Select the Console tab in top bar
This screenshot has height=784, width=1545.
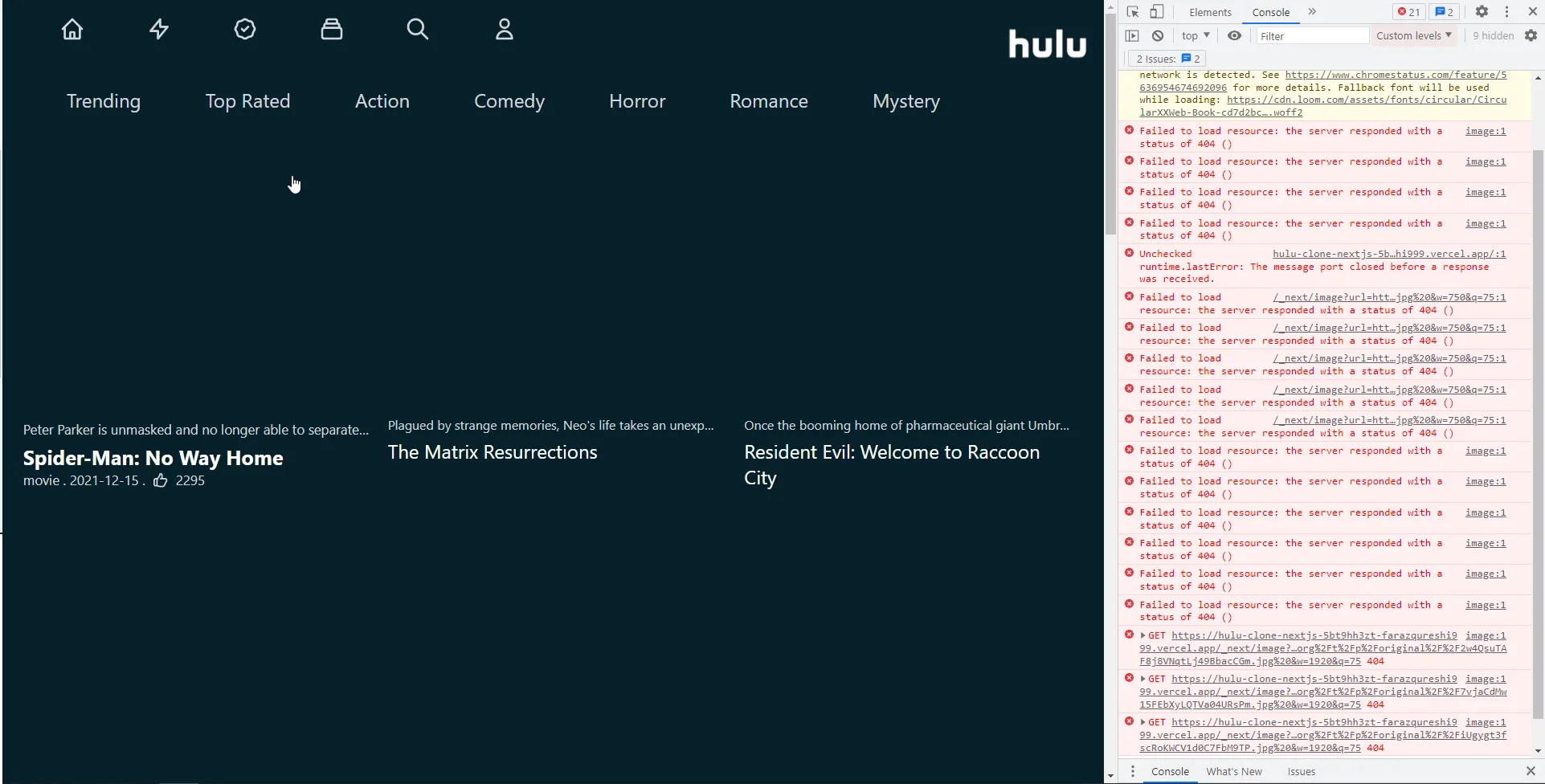(1271, 12)
